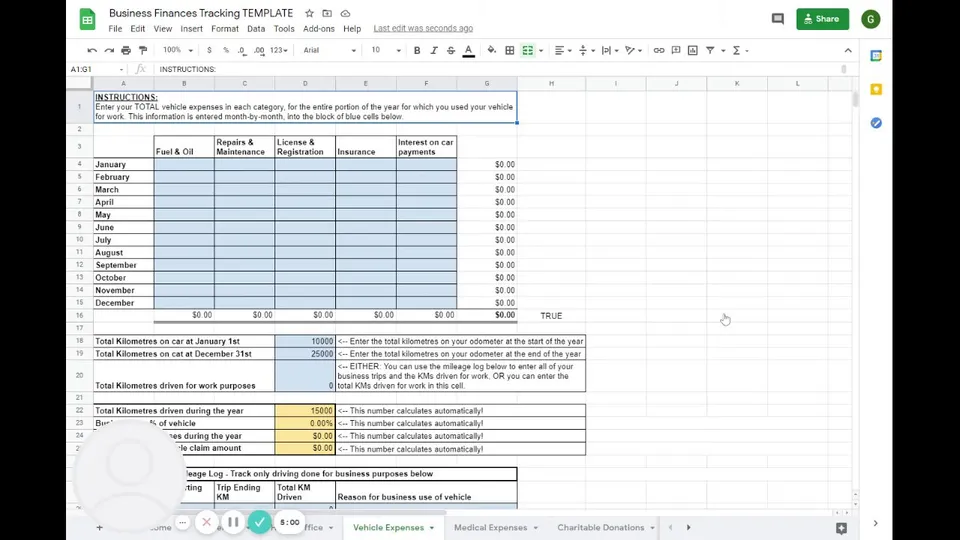This screenshot has width=960, height=540.
Task: Open the font size dropdown
Action: tap(386, 50)
